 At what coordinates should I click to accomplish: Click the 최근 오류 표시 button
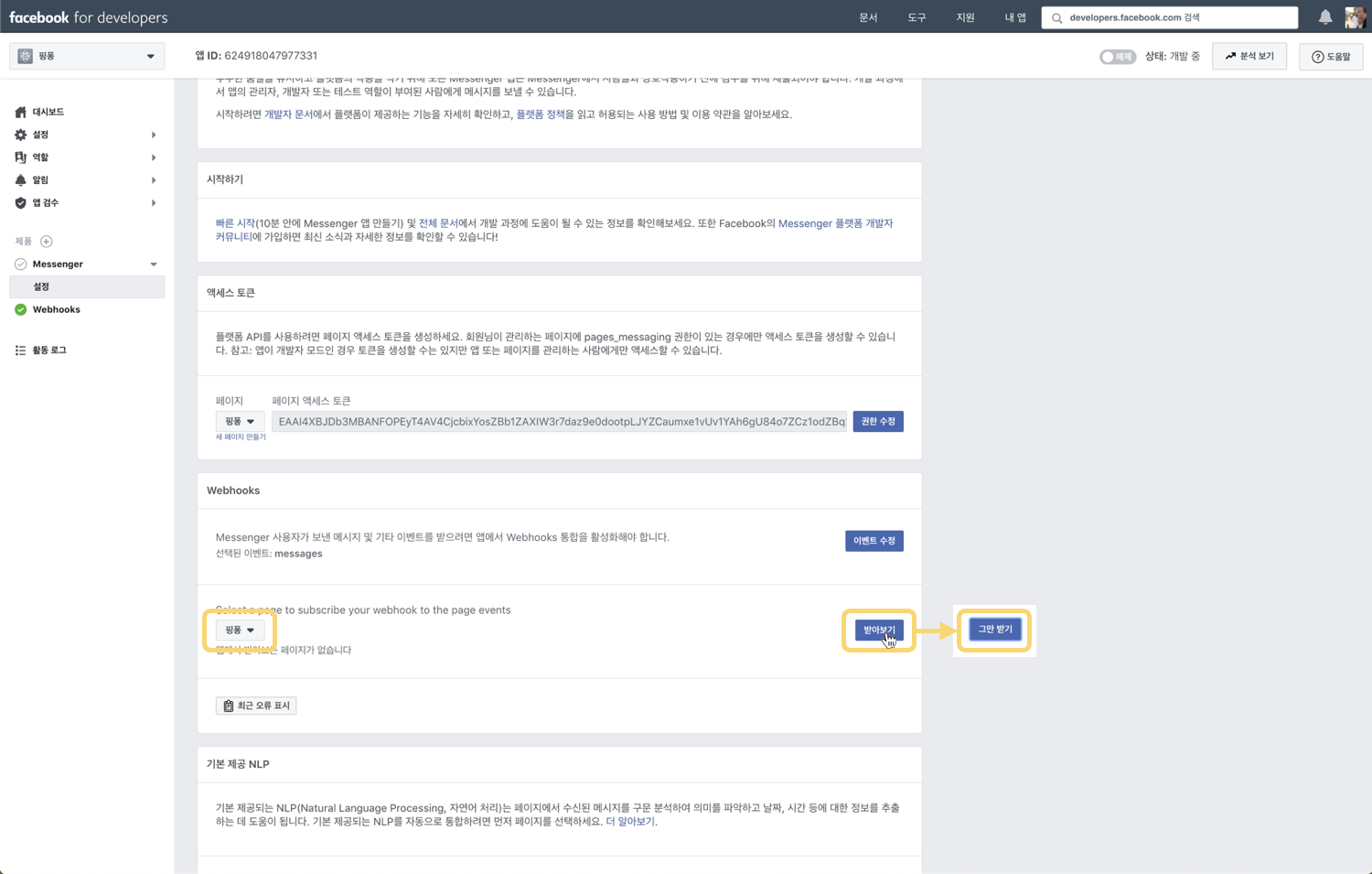[x=256, y=706]
